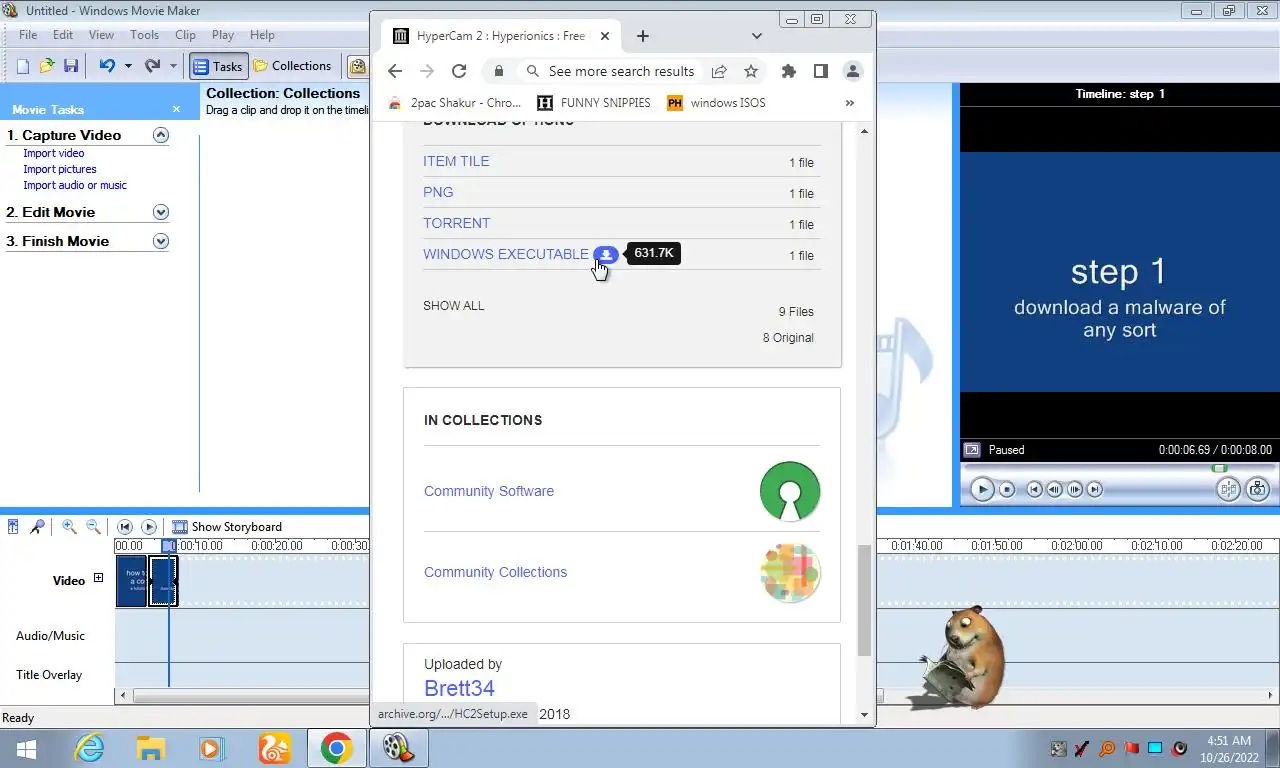Open the Tools menu
1280x768 pixels.
pos(144,35)
